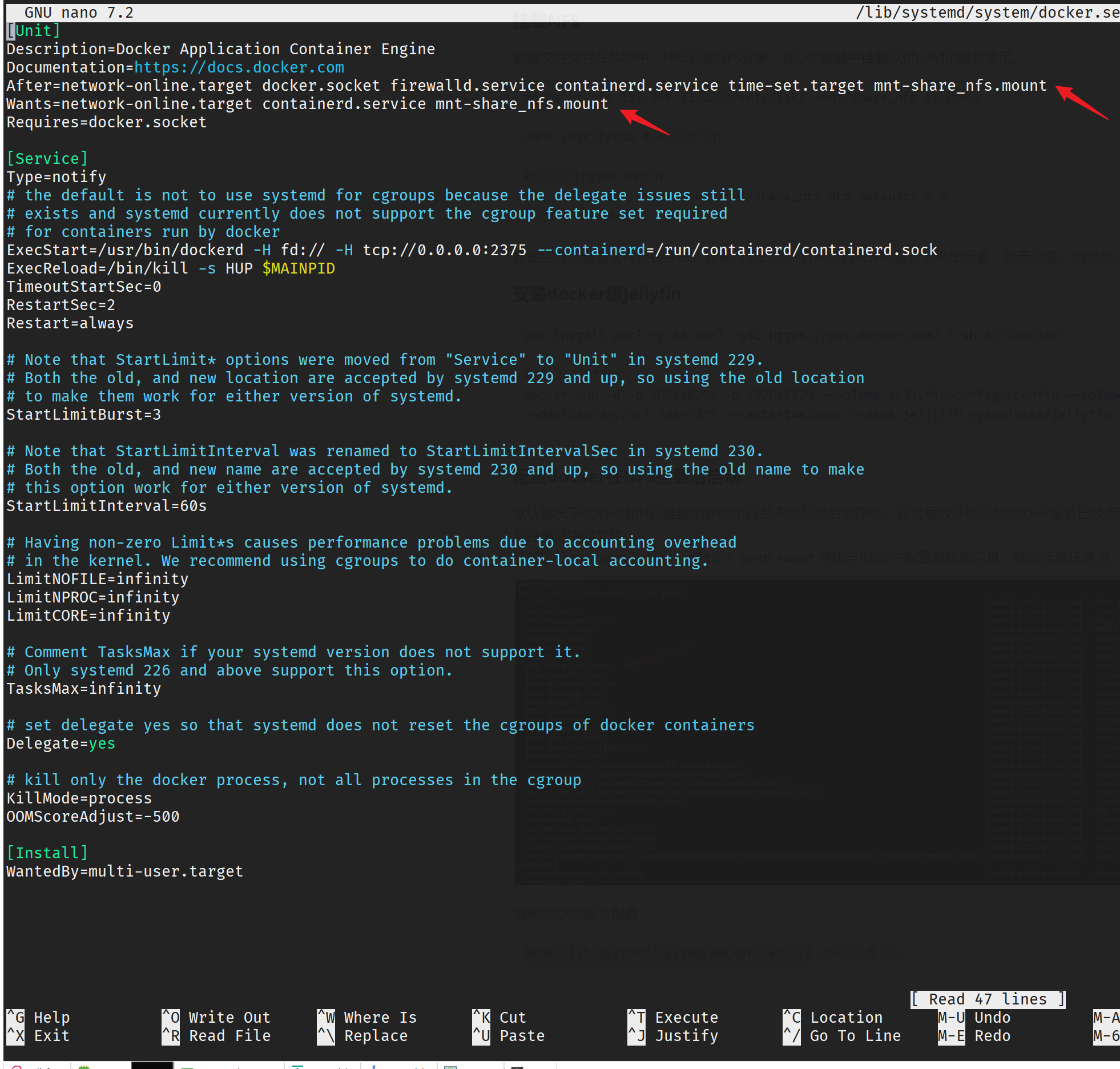The width and height of the screenshot is (1120, 1069).
Task: Click the 'RestartSec=2' line
Action: click(61, 305)
